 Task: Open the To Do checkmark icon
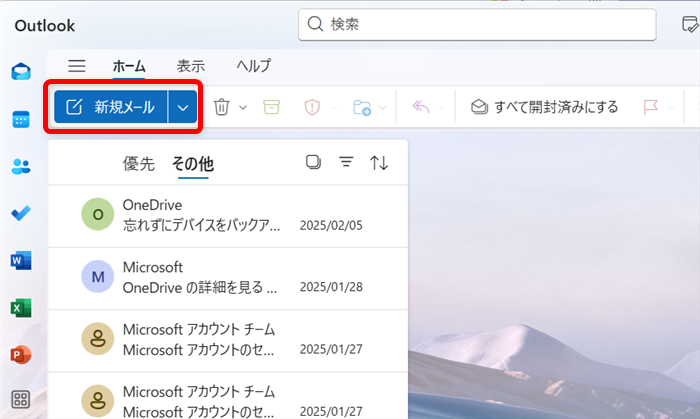[21, 214]
